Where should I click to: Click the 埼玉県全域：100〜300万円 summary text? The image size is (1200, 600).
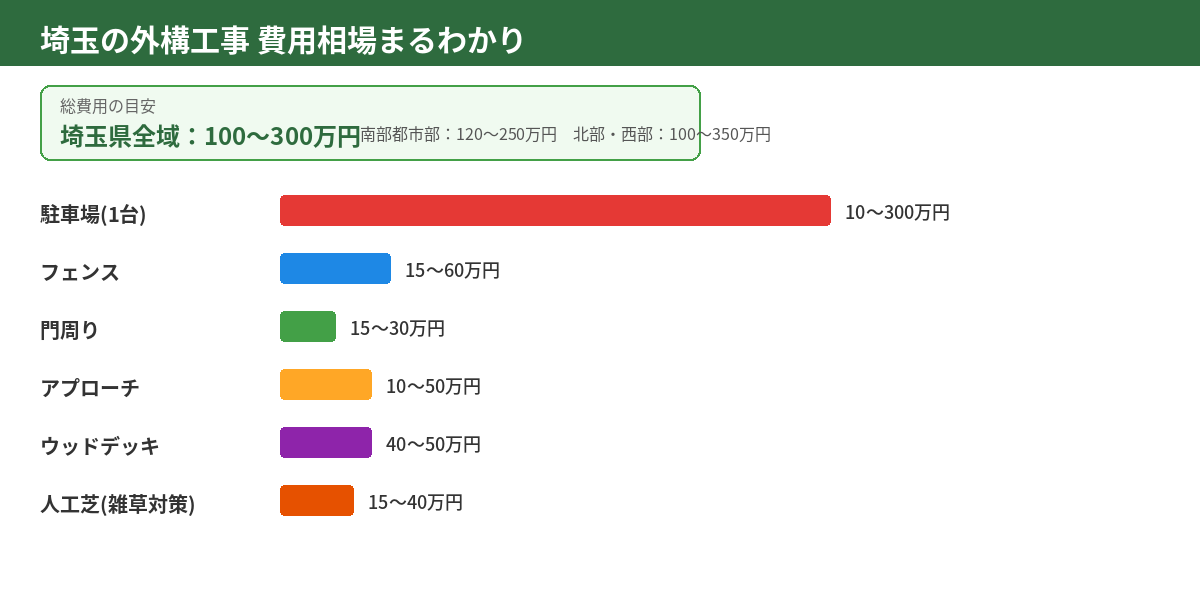tap(210, 136)
